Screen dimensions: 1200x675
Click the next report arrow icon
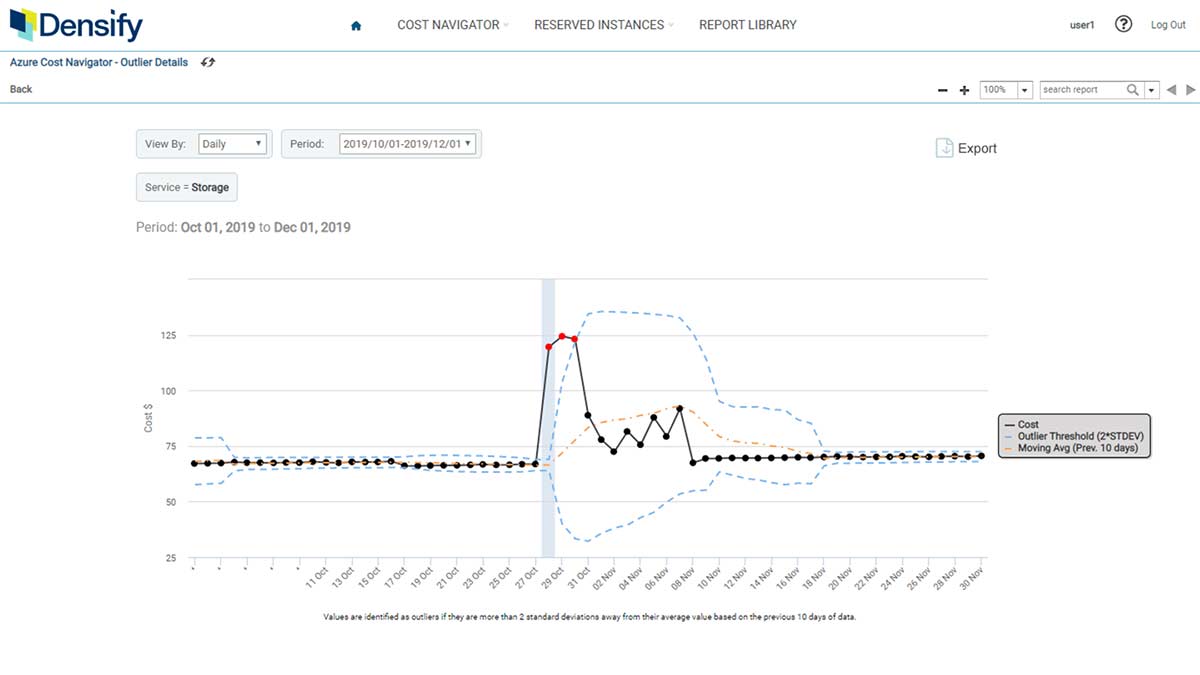coord(1188,89)
